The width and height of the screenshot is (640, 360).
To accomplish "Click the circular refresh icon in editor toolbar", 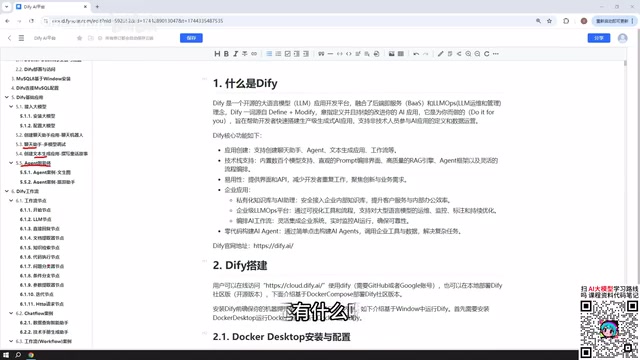I will [x=487, y=54].
